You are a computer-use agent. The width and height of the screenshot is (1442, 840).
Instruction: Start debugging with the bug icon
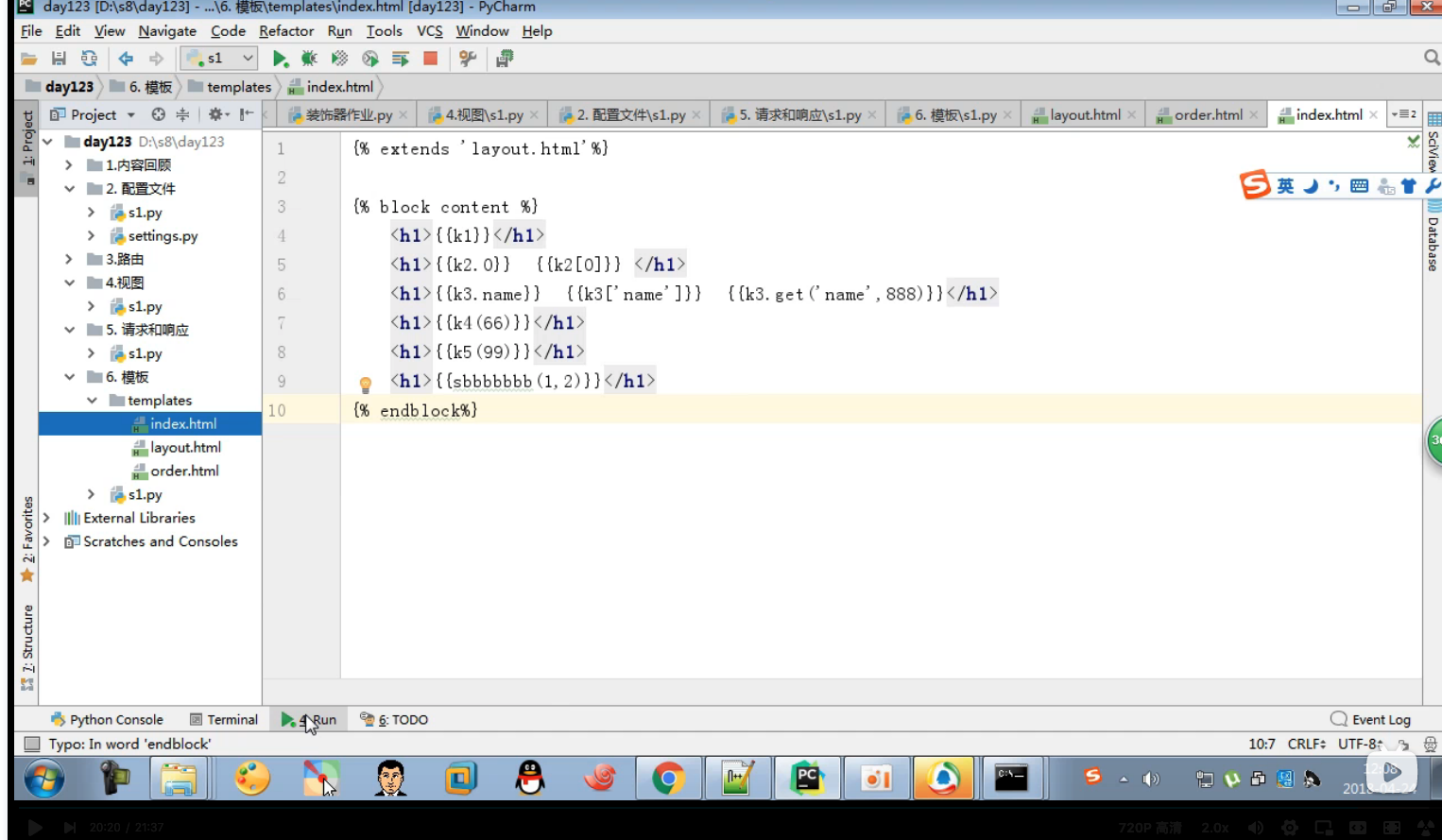click(309, 59)
